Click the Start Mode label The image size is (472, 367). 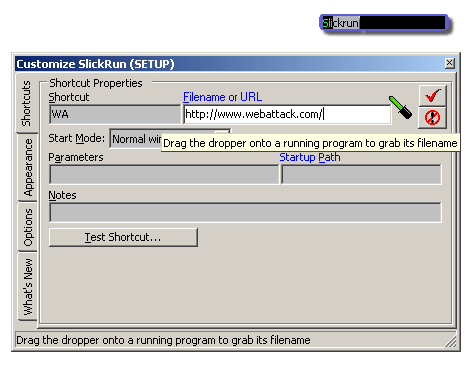pyautogui.click(x=77, y=138)
